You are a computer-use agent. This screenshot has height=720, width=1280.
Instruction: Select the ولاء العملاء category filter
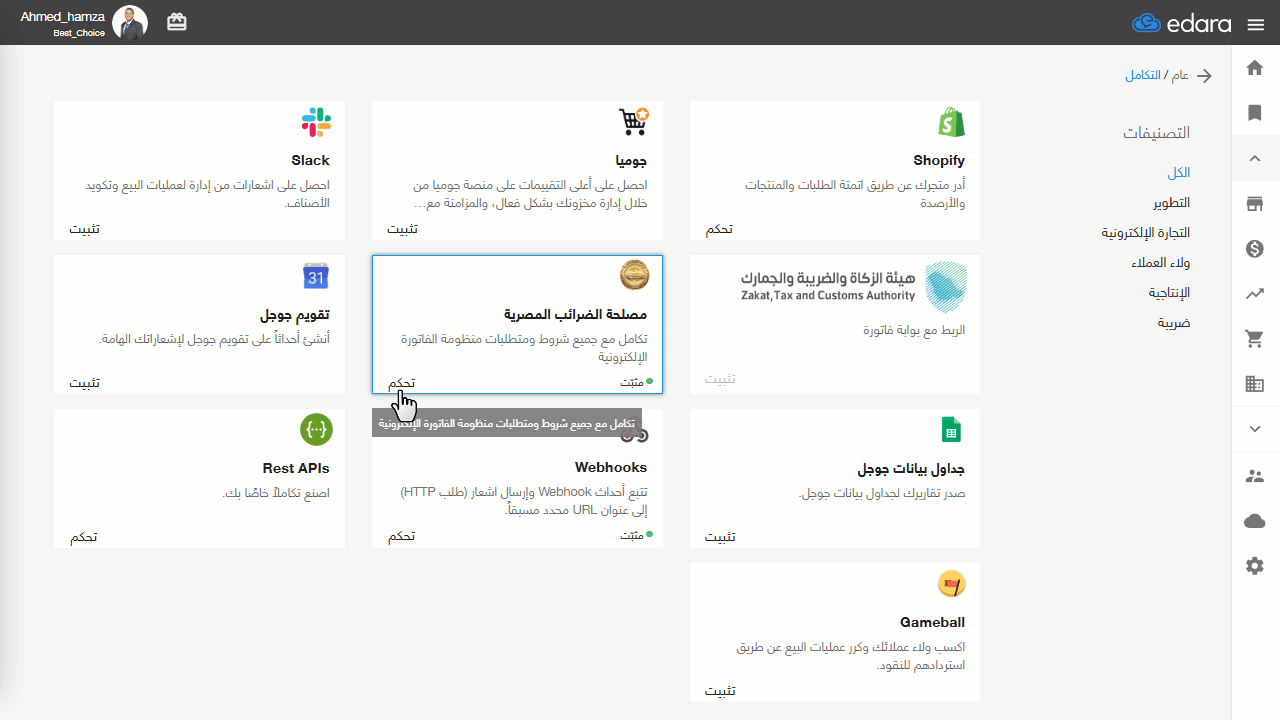[1161, 263]
